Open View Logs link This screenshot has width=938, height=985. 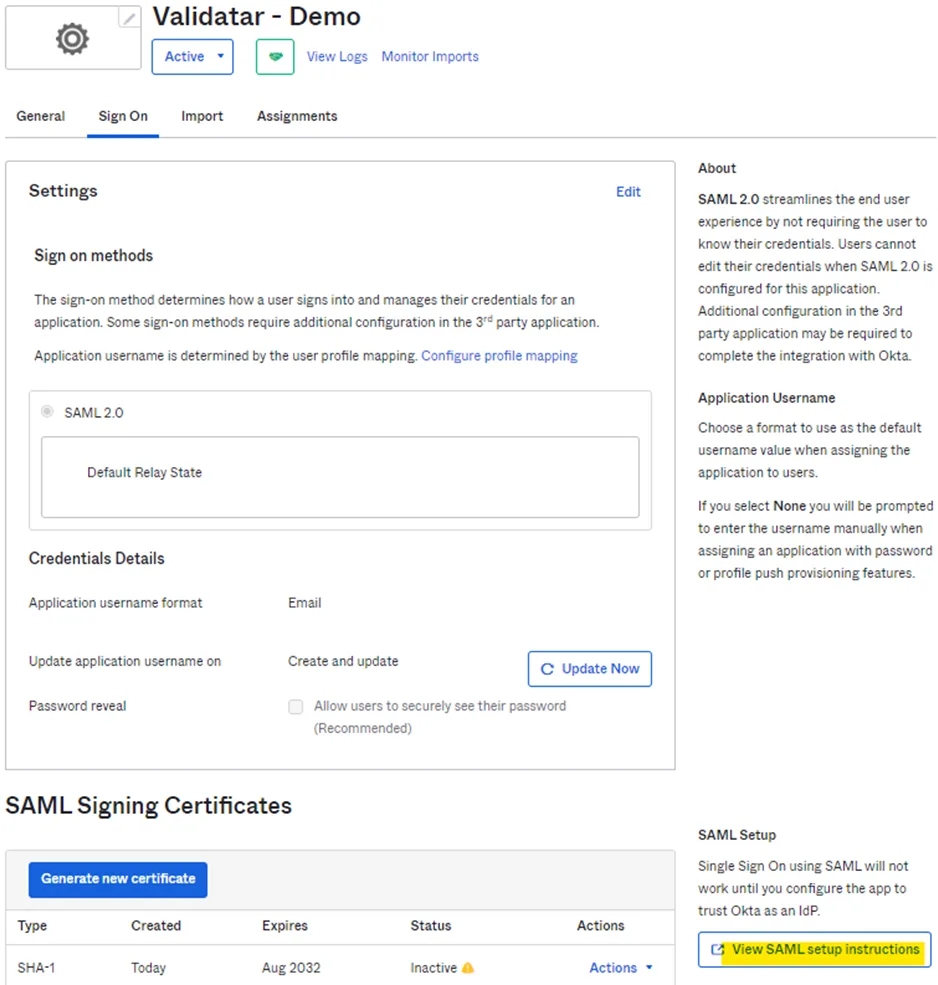(337, 57)
